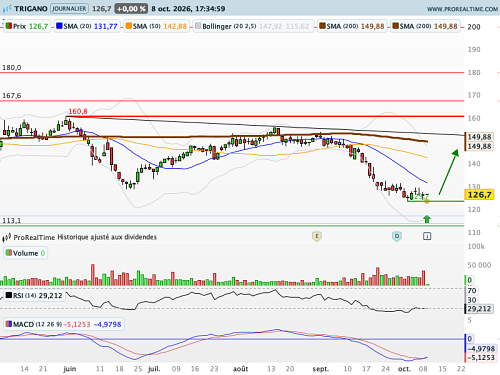The image size is (500, 375).
Task: Click the 29,212 RSI value tag
Action: coord(479,309)
